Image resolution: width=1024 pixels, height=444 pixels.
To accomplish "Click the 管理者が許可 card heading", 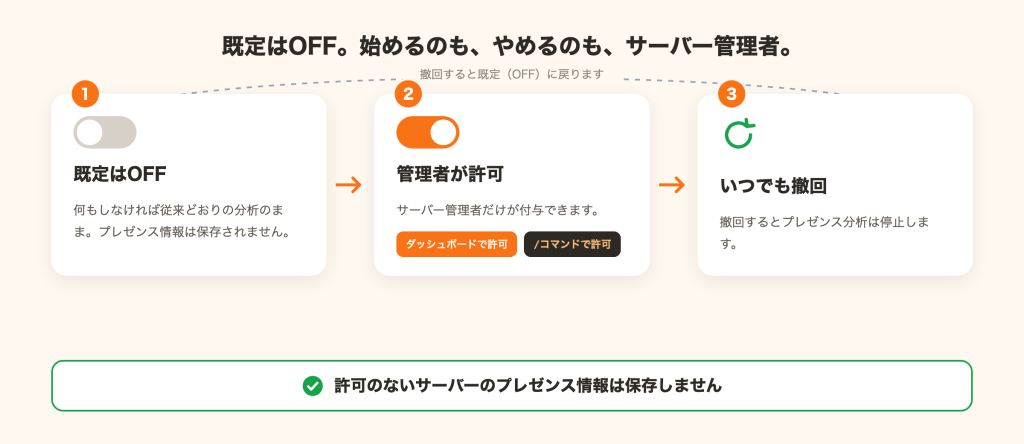I will pyautogui.click(x=450, y=174).
